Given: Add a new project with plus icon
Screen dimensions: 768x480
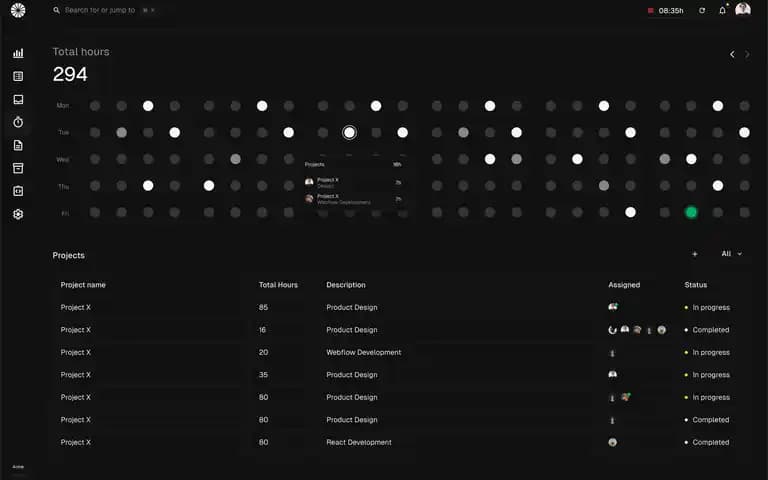Looking at the screenshot, I should 695,254.
